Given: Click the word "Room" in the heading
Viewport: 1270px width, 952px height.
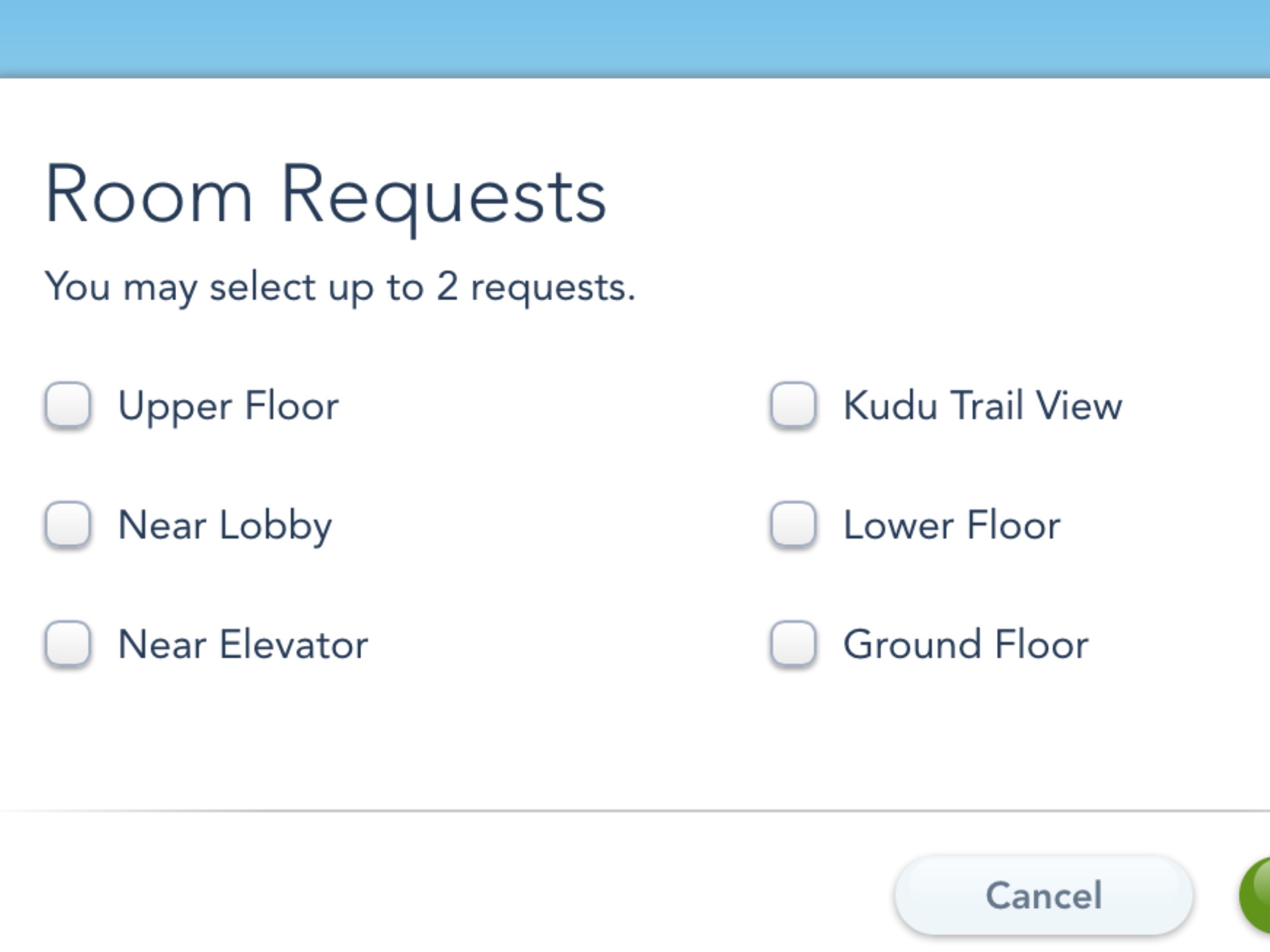Looking at the screenshot, I should (x=149, y=195).
